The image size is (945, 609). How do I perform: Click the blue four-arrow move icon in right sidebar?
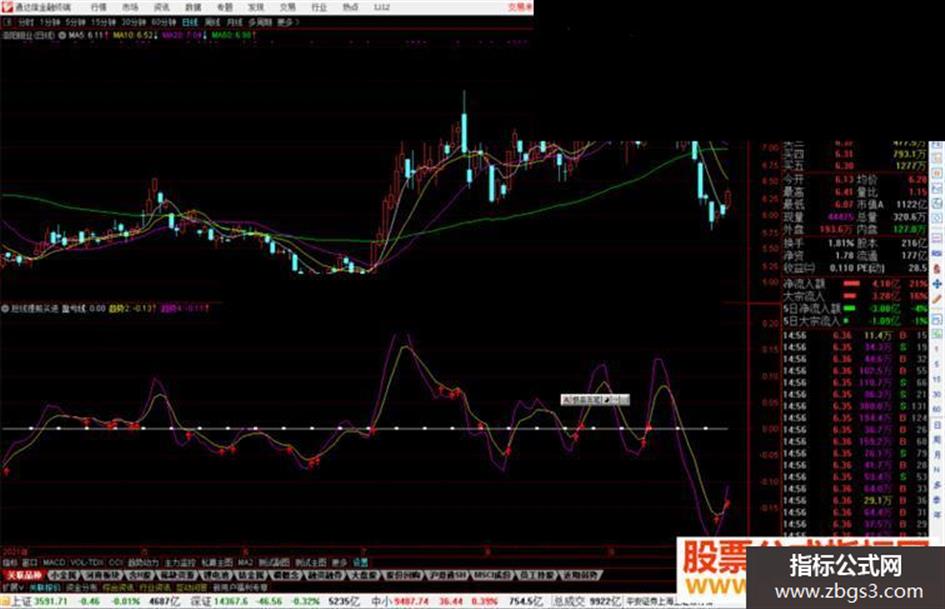click(x=937, y=284)
